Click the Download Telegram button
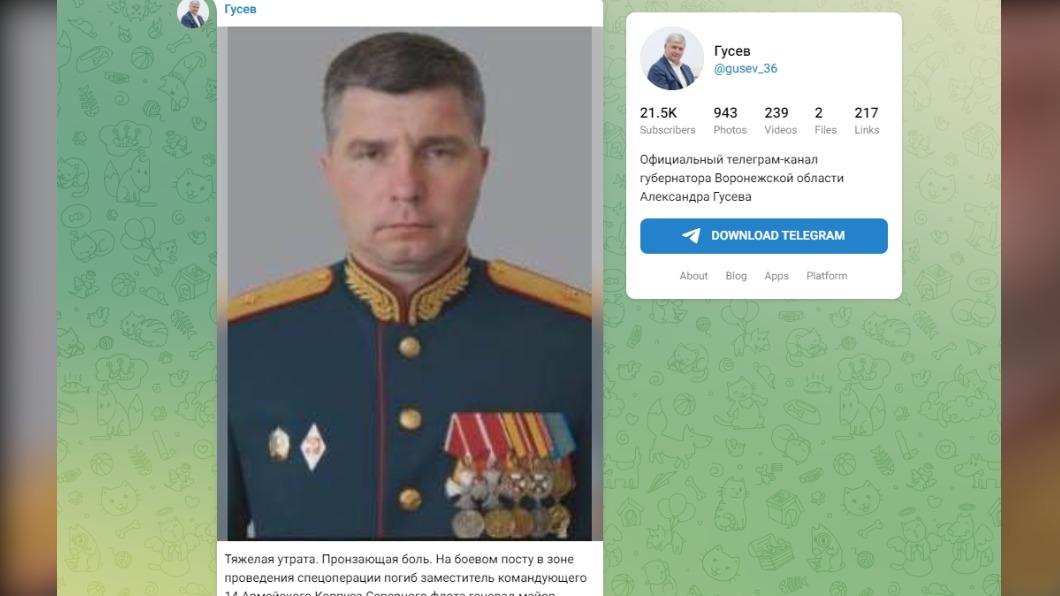 tap(763, 236)
